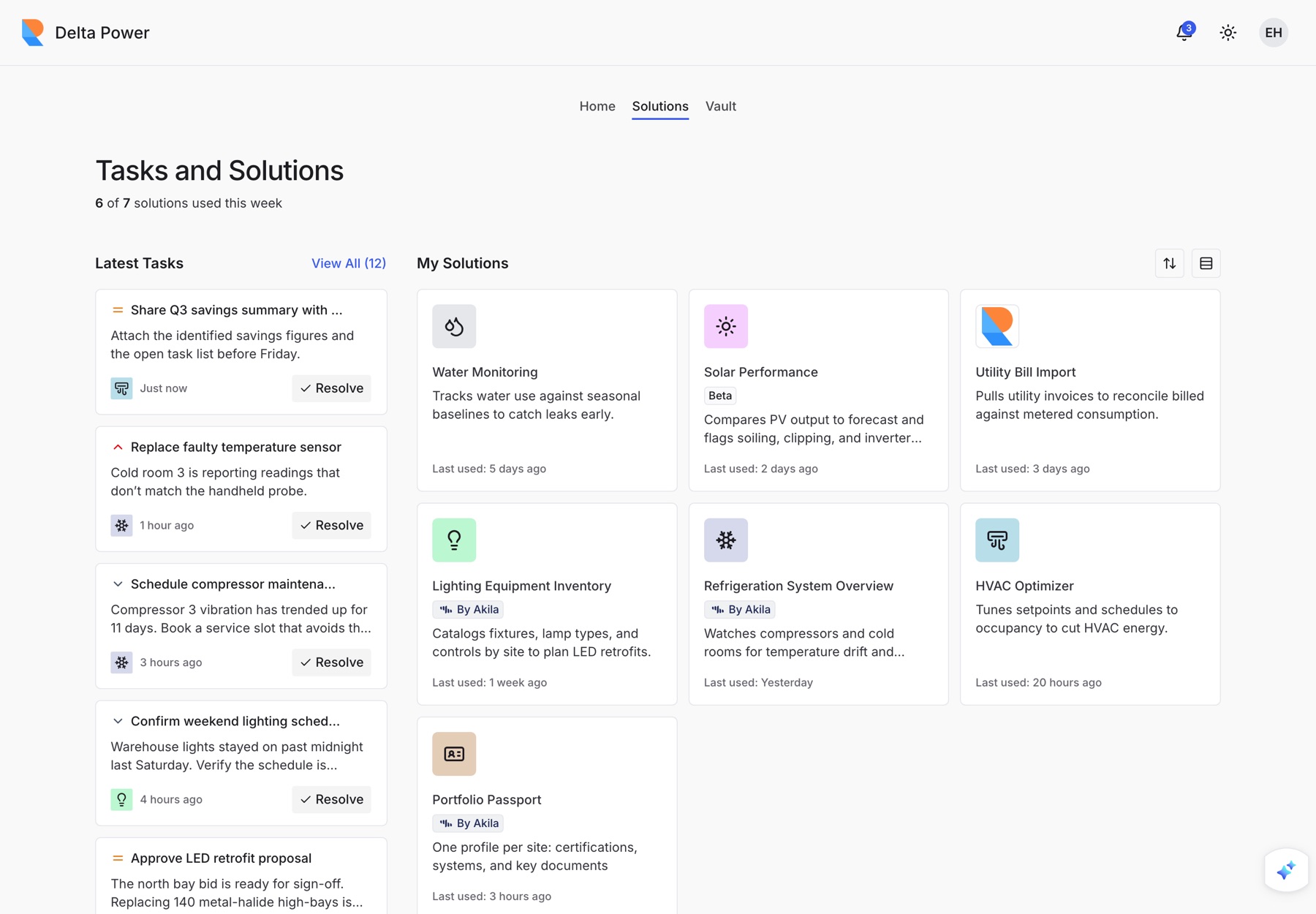Select the Solutions tab
Image resolution: width=1316 pixels, height=914 pixels.
(660, 106)
